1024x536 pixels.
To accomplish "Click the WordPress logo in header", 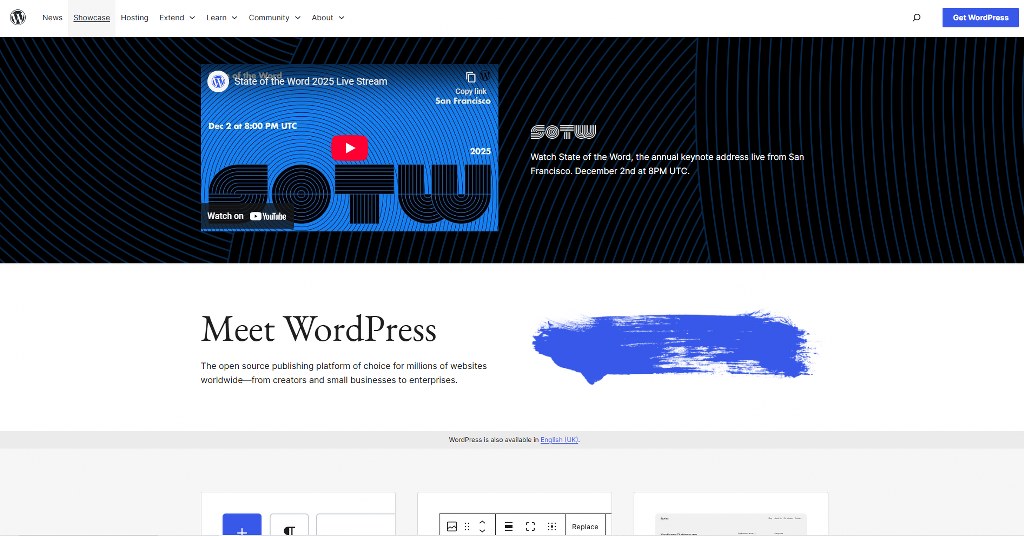I will 18,18.
